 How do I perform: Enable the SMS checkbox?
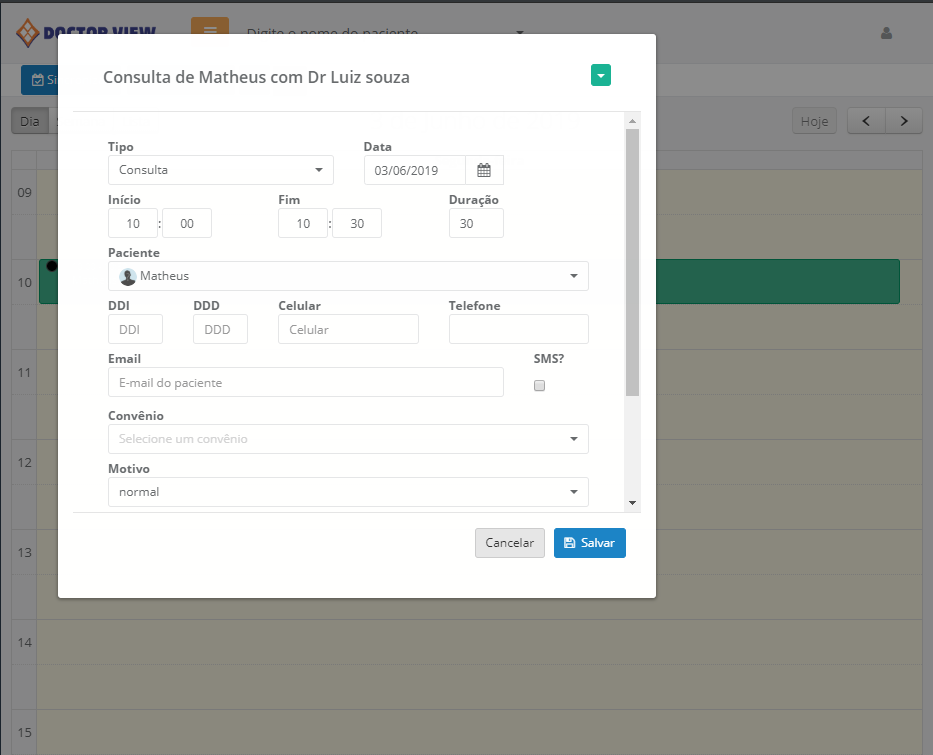click(540, 386)
